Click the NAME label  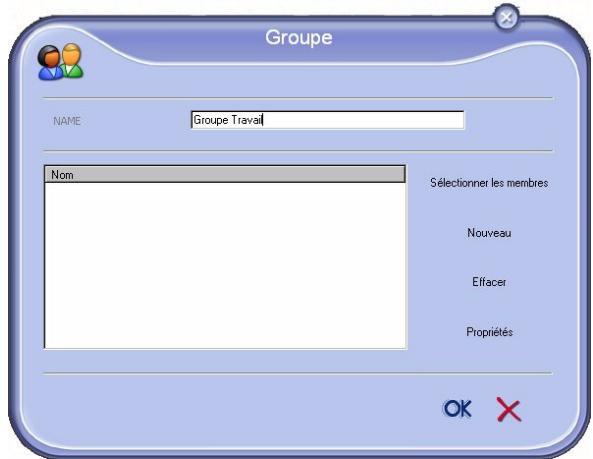click(67, 121)
